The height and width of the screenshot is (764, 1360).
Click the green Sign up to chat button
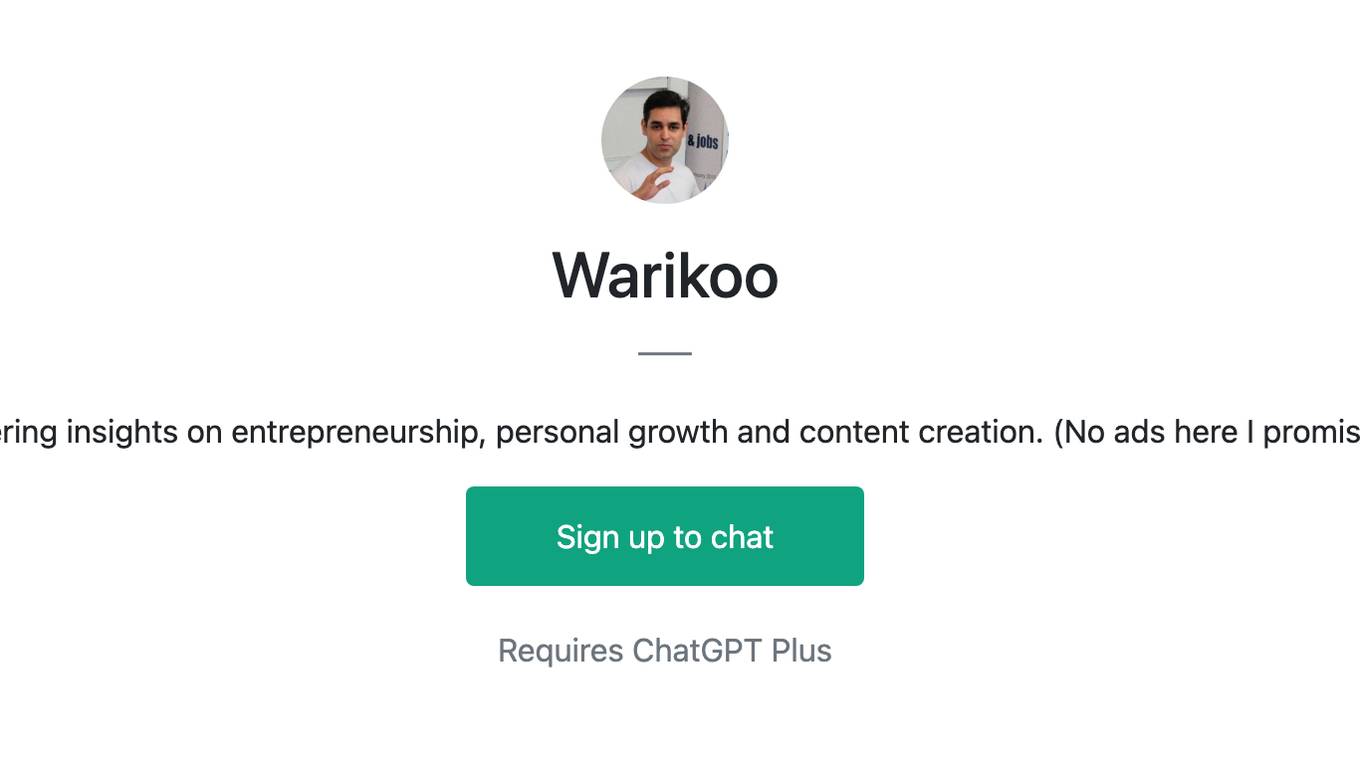(665, 536)
